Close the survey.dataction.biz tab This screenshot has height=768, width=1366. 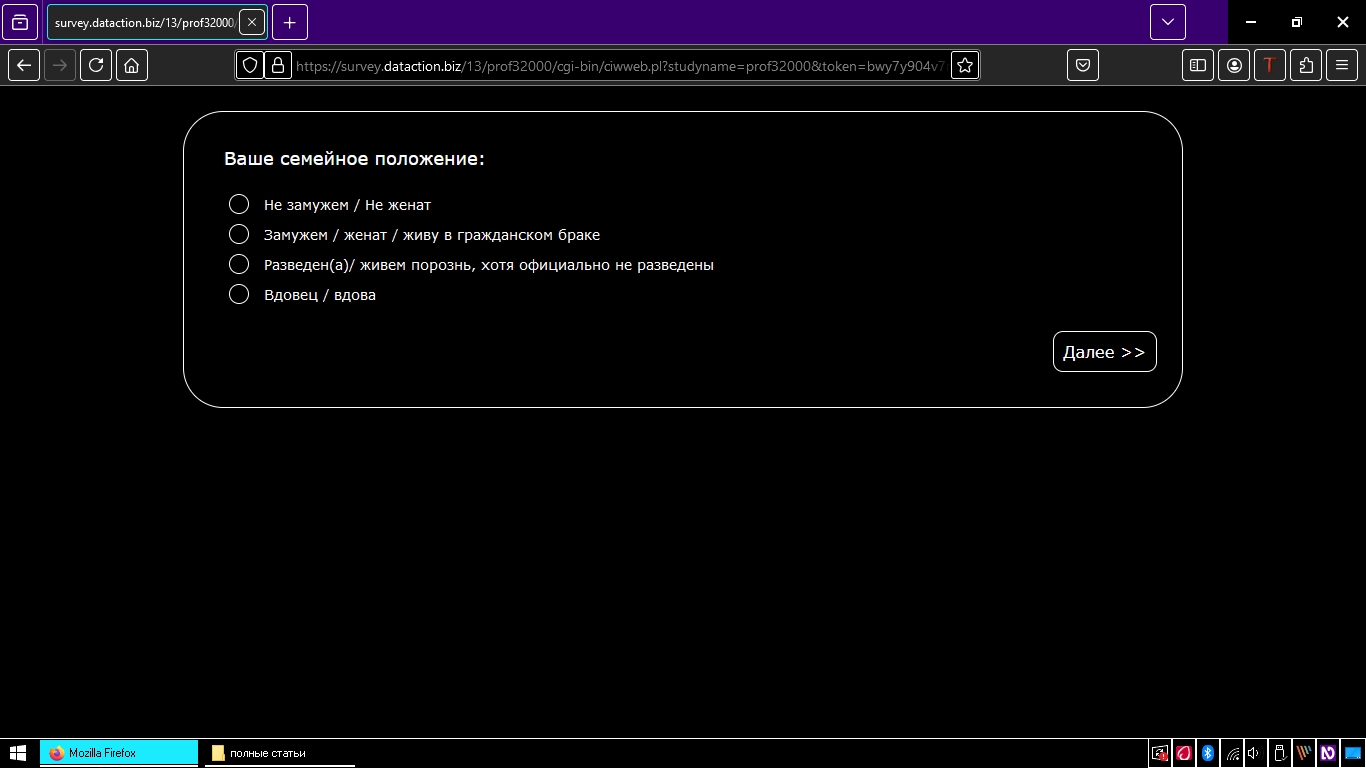coord(252,22)
